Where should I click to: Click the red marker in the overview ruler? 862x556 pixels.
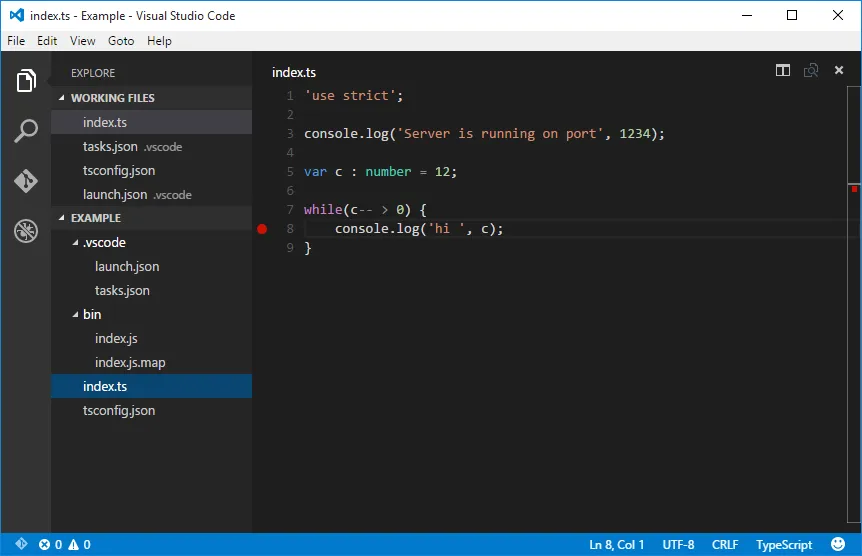pyautogui.click(x=855, y=187)
